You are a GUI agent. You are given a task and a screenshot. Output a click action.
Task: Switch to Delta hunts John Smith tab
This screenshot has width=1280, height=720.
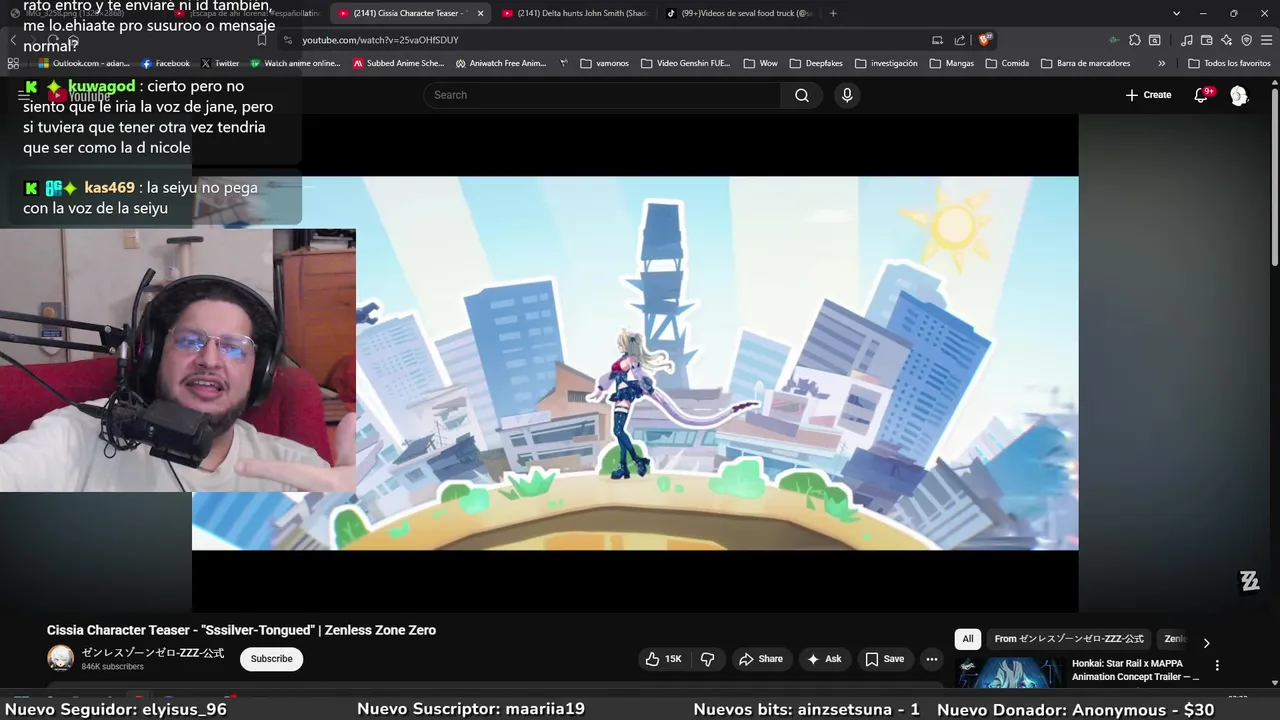coord(575,13)
